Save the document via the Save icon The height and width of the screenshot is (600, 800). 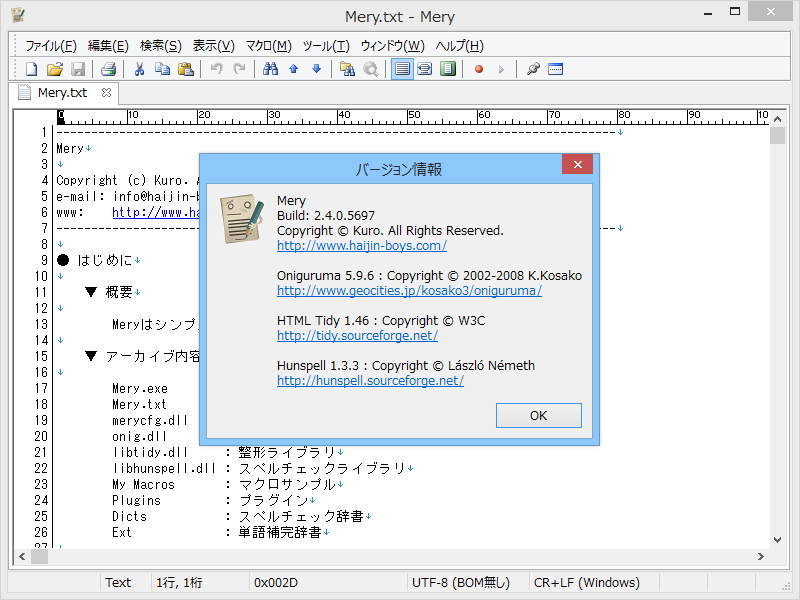pyautogui.click(x=79, y=68)
